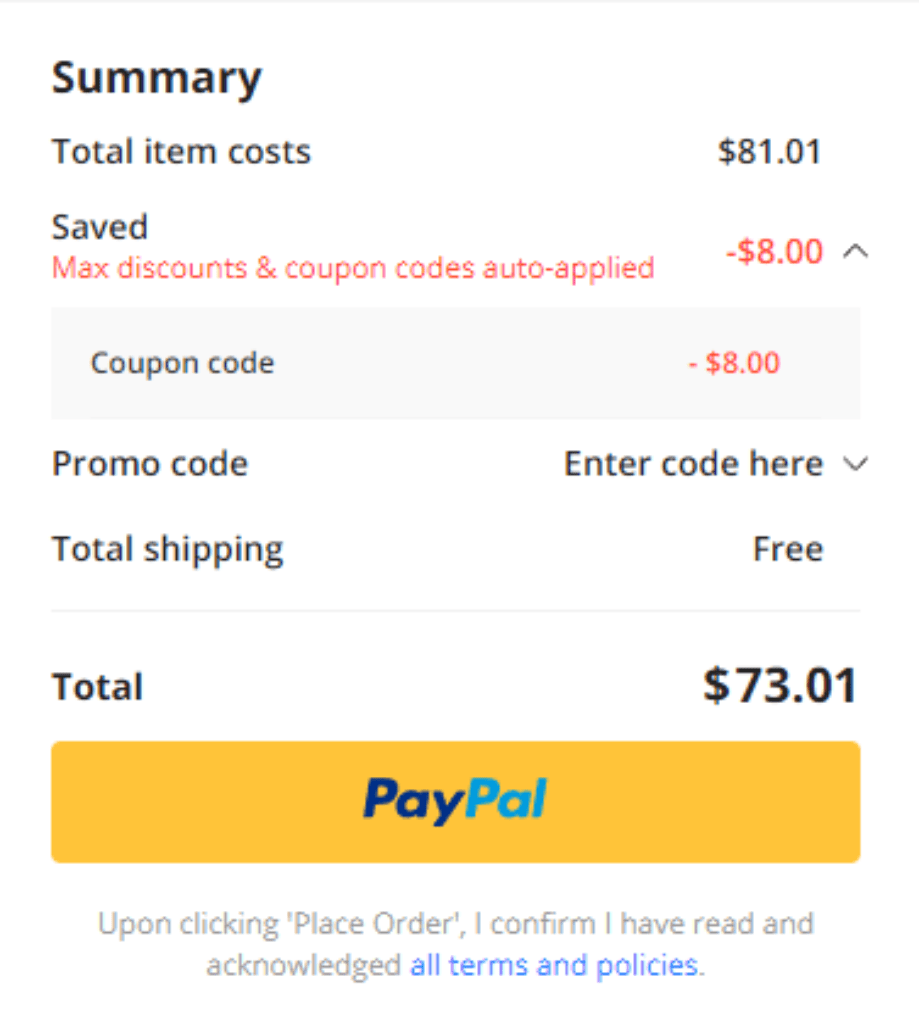Viewport: 919px width, 1024px height.
Task: Click the $73.01 order total amount
Action: pos(780,685)
